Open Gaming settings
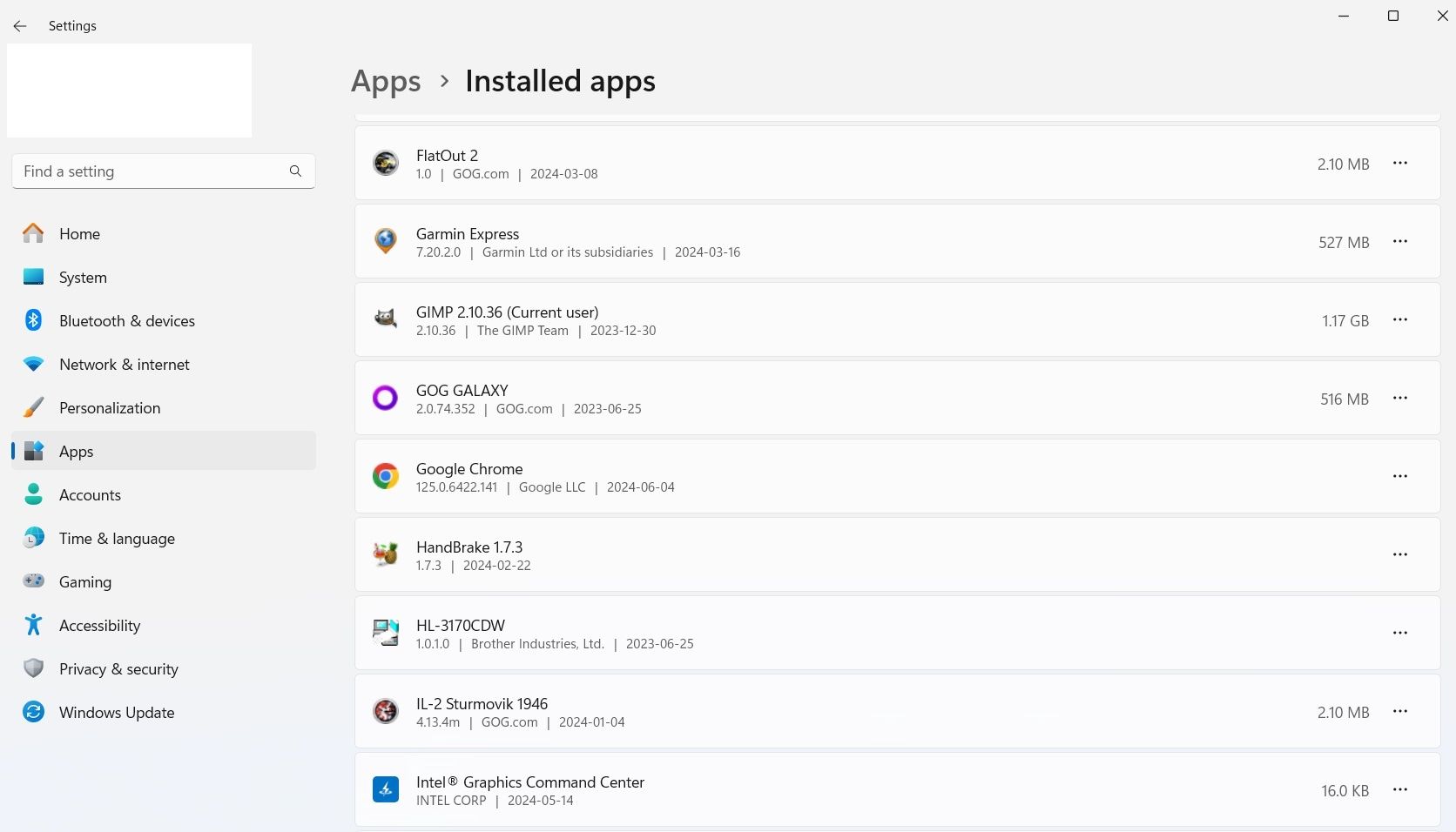The height and width of the screenshot is (832, 1456). pos(164,581)
